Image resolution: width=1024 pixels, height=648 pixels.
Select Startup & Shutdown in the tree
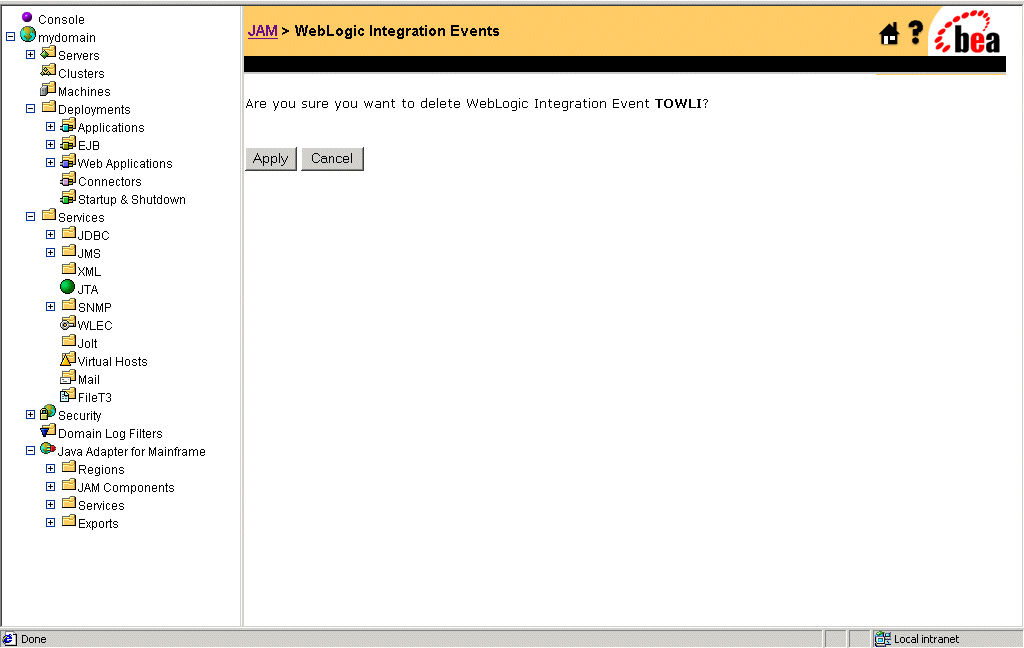coord(132,200)
